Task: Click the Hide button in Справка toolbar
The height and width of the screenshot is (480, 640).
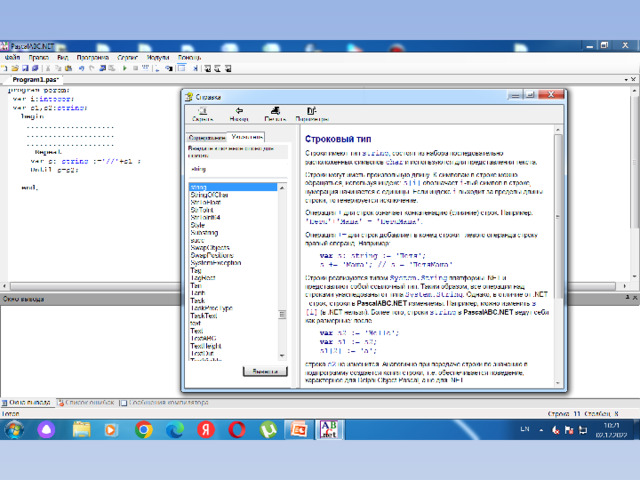Action: click(203, 114)
